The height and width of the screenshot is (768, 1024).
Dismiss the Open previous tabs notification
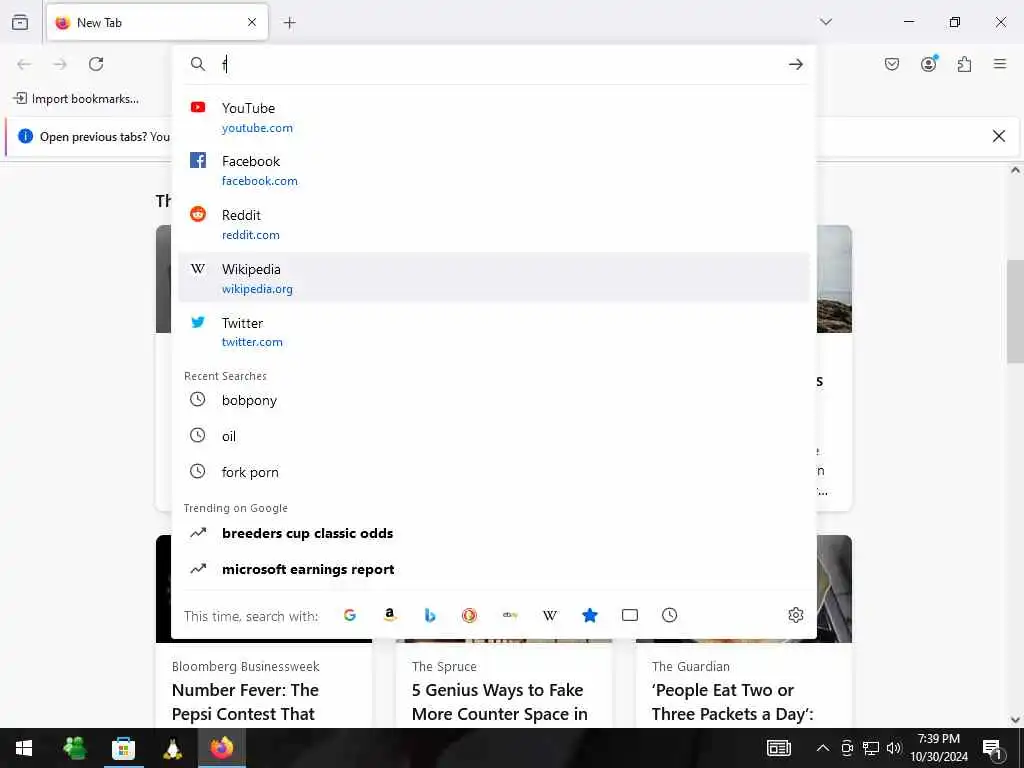point(999,136)
